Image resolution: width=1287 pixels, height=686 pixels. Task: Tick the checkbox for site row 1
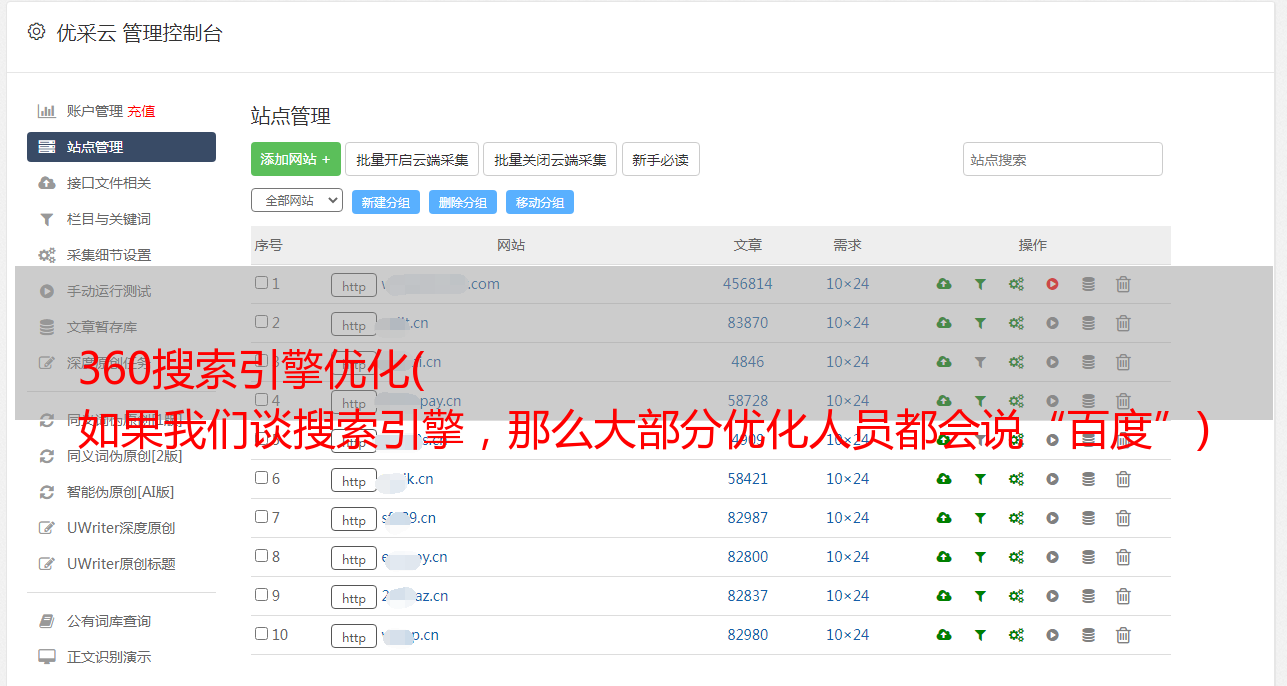click(x=261, y=283)
